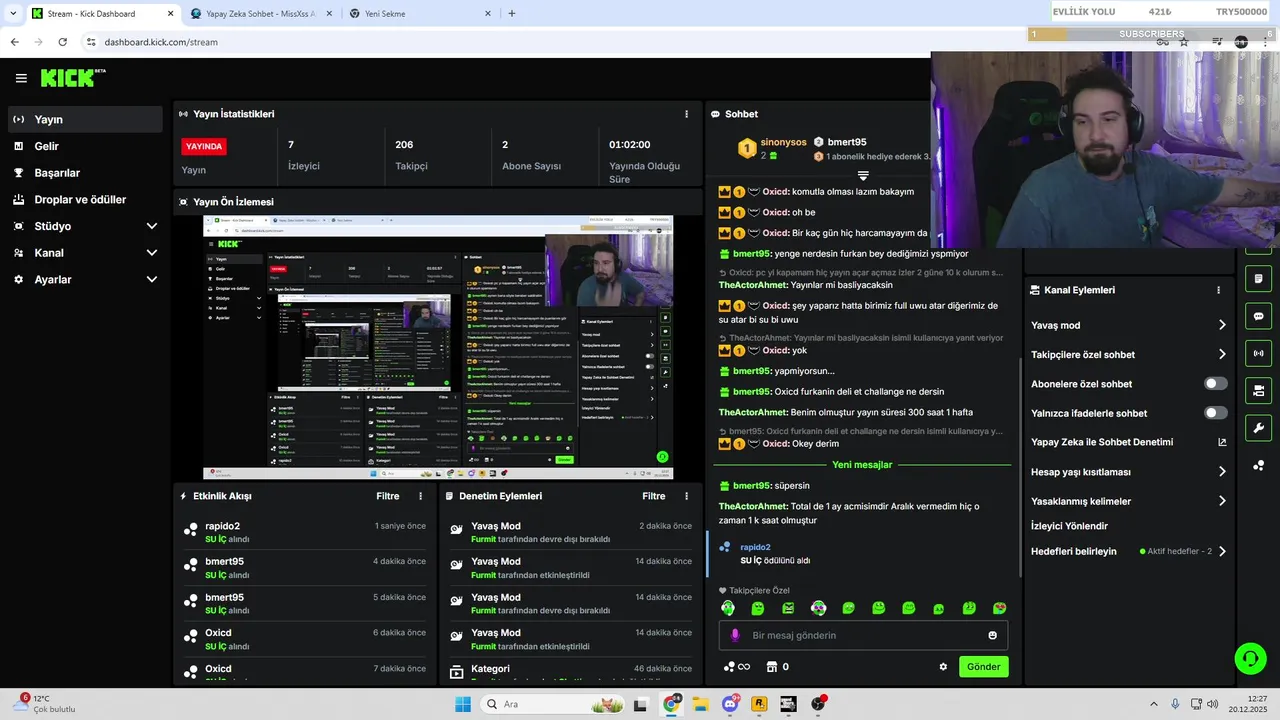Click the sinonysos top gifter name
The height and width of the screenshot is (720, 1280).
[x=783, y=142]
